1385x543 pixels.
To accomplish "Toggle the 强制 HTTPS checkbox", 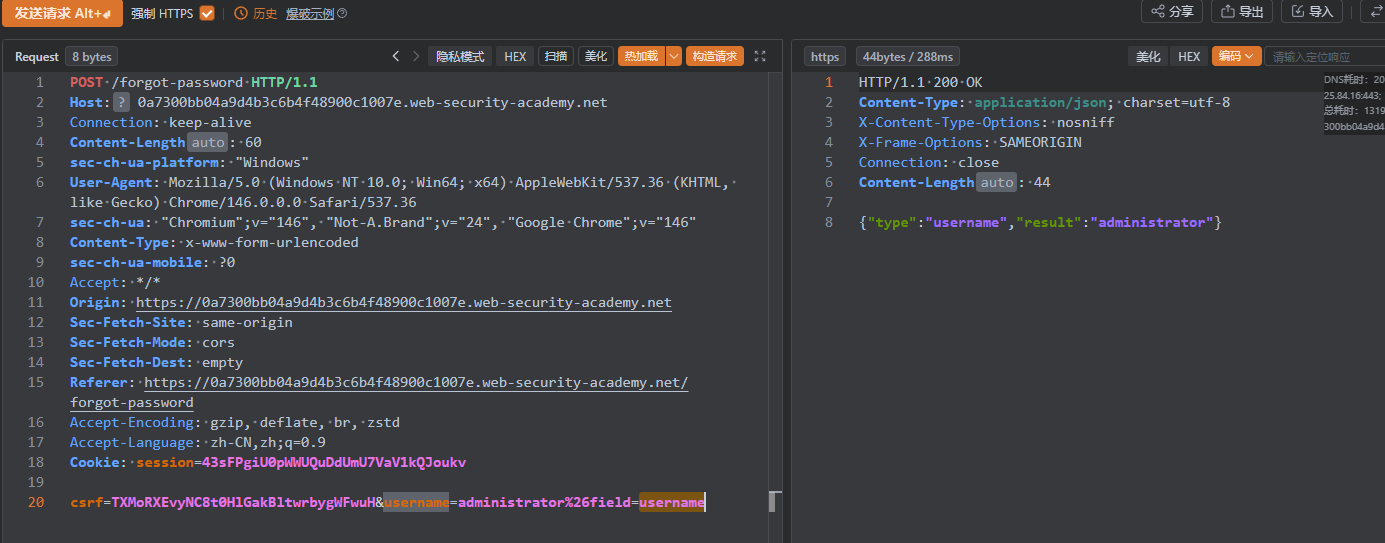I will [x=207, y=13].
